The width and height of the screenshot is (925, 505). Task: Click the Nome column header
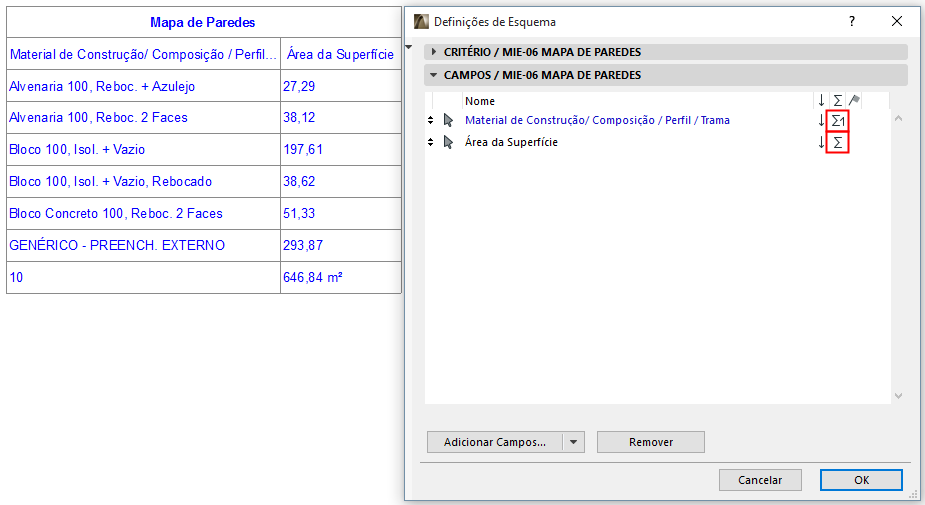coord(480,101)
